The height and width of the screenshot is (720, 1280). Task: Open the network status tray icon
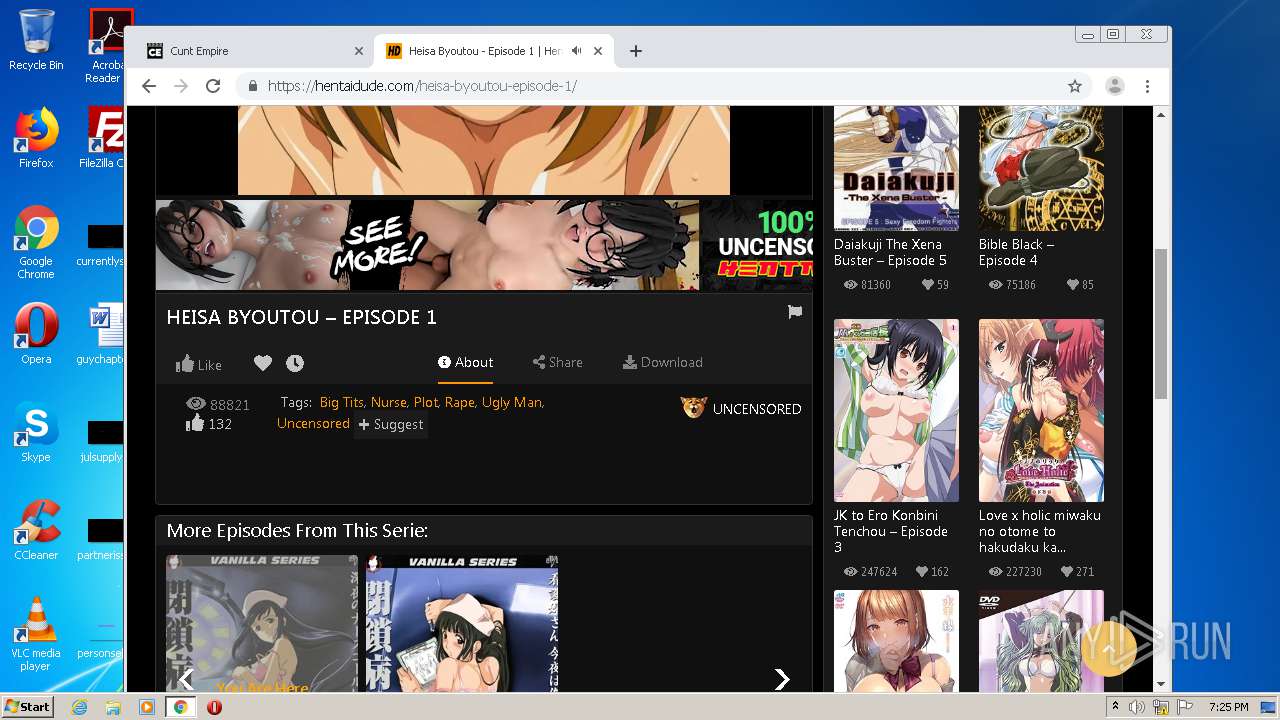point(1160,707)
